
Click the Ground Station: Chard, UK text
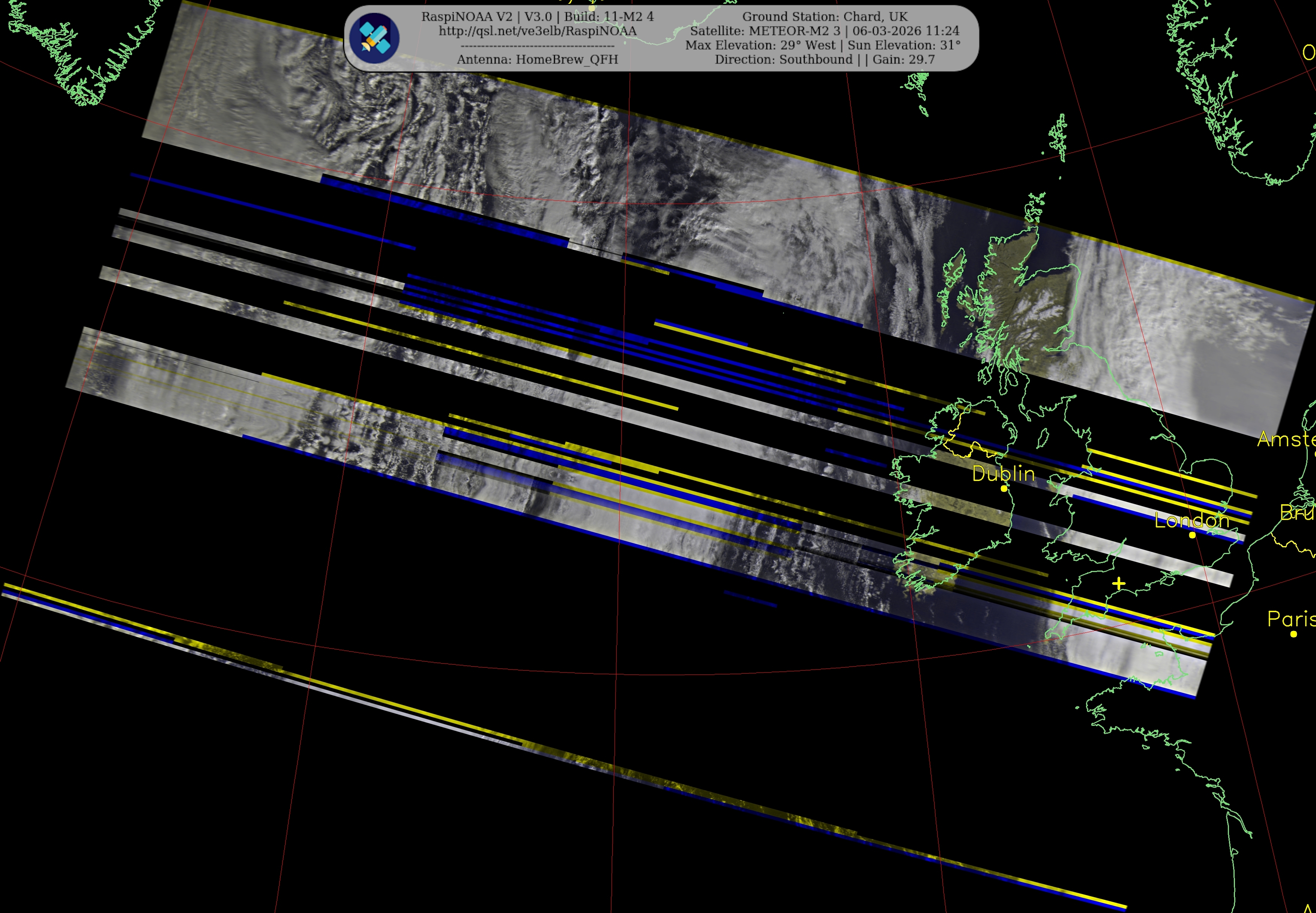tap(825, 17)
